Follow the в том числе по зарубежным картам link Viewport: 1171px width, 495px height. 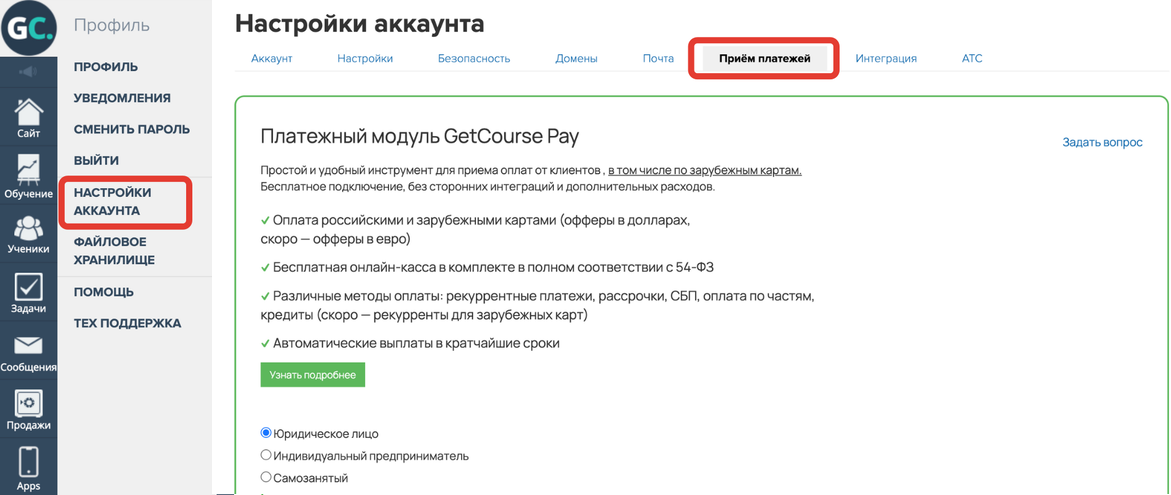(x=704, y=170)
